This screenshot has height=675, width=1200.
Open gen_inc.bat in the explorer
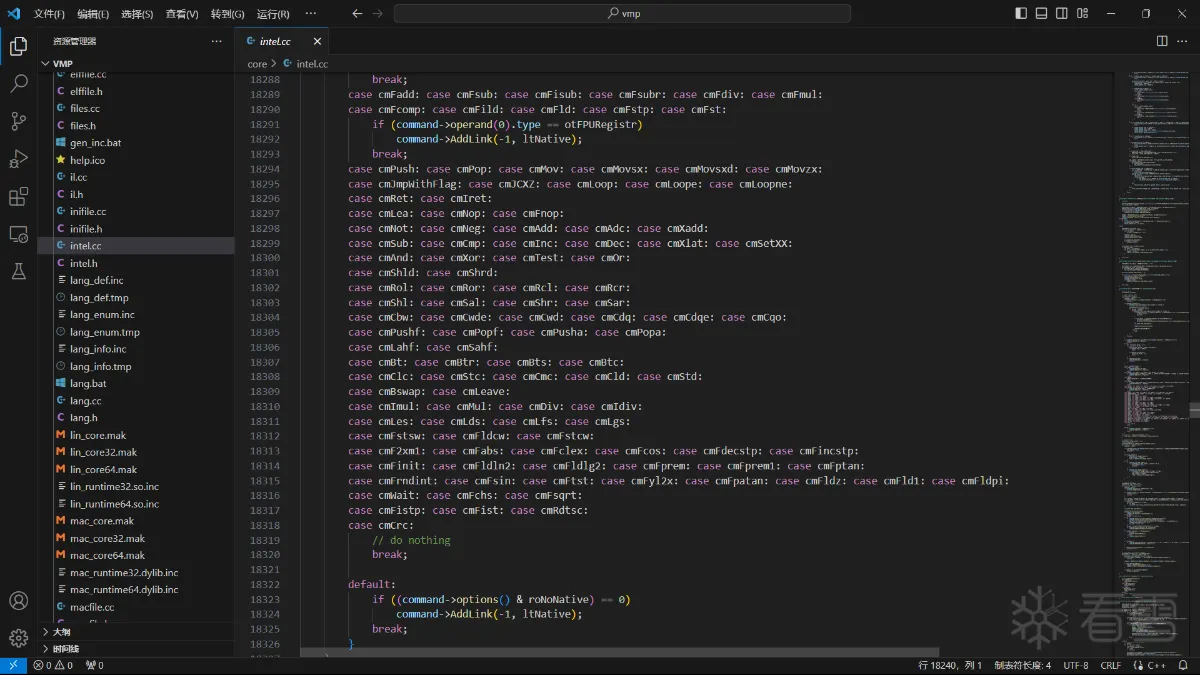[x=136, y=143]
